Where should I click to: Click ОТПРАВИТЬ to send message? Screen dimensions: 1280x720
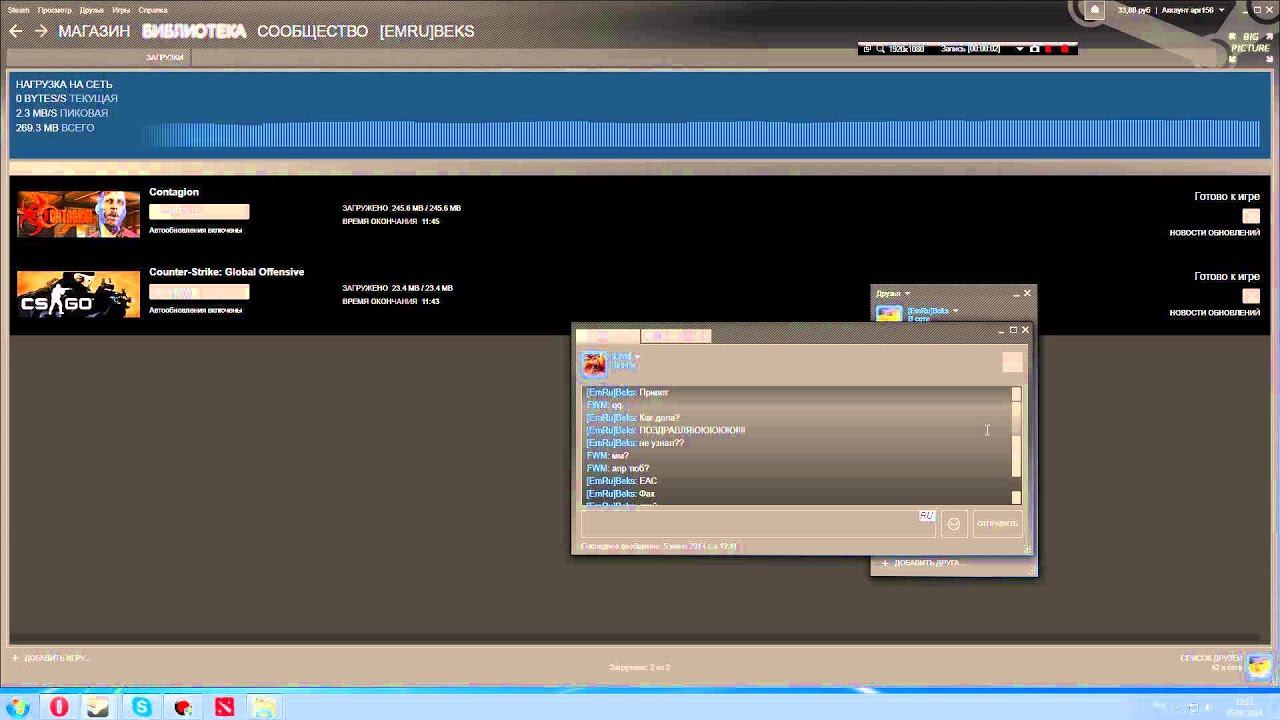click(997, 524)
